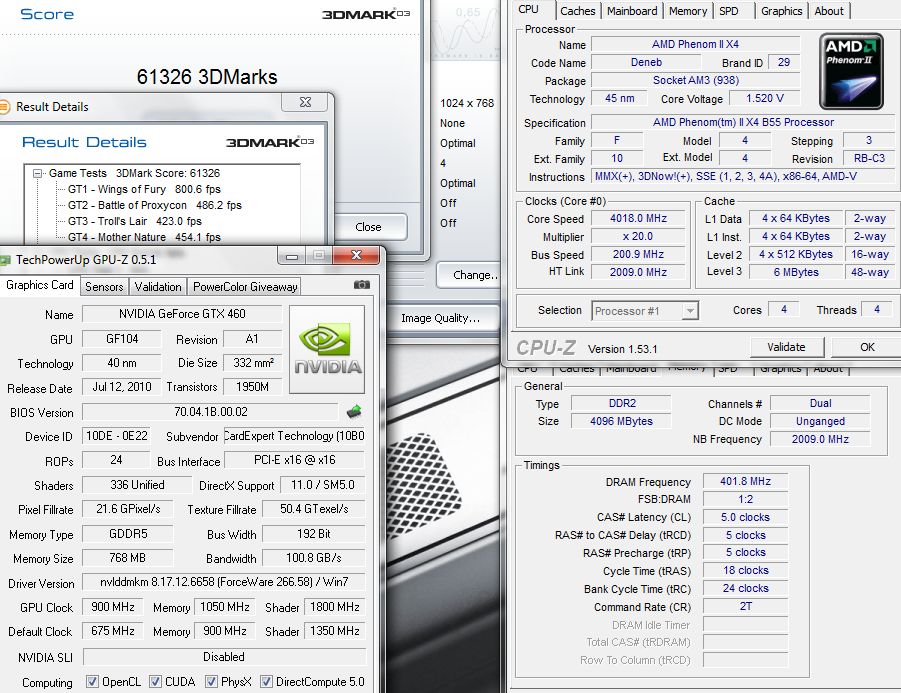Open the Mainboard tab in CPU-Z
The height and width of the screenshot is (693, 901).
pyautogui.click(x=632, y=11)
